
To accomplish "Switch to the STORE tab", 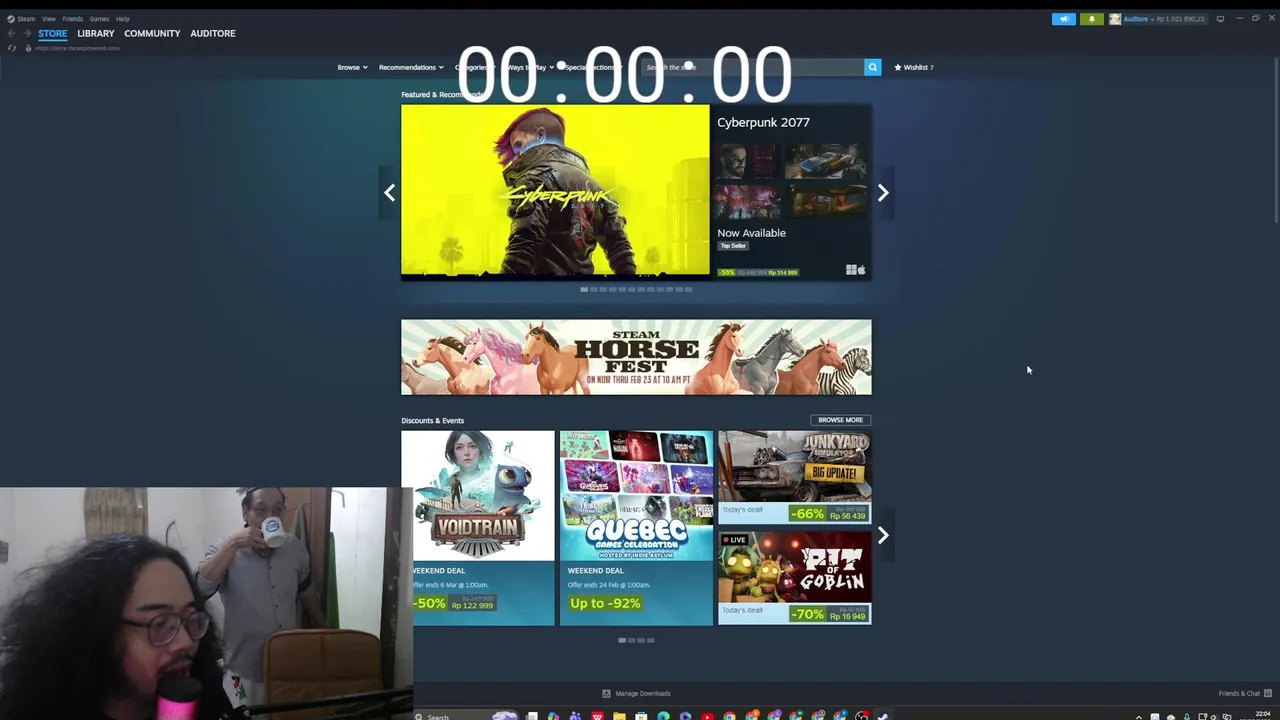I will point(52,33).
